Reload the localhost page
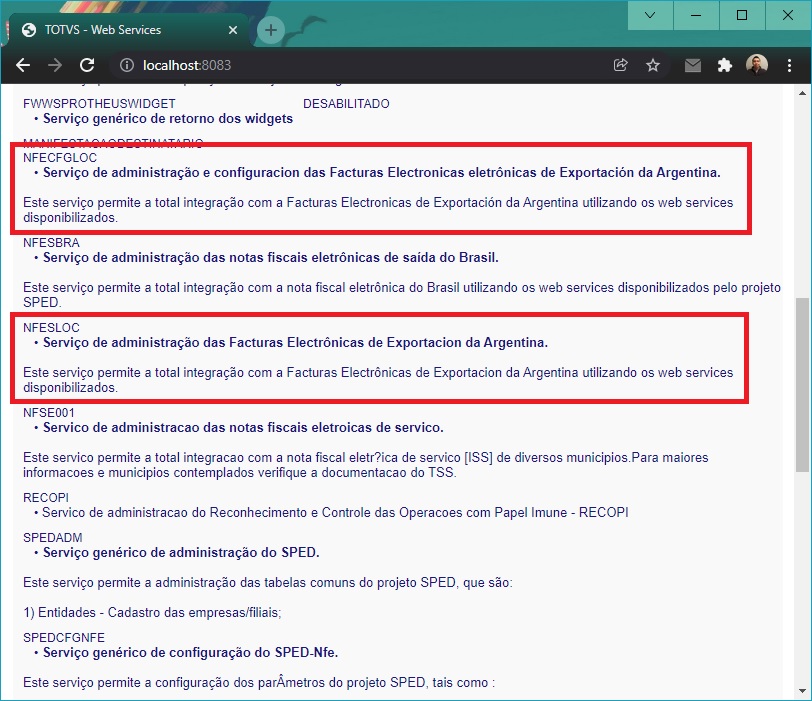Image resolution: width=812 pixels, height=701 pixels. [87, 65]
